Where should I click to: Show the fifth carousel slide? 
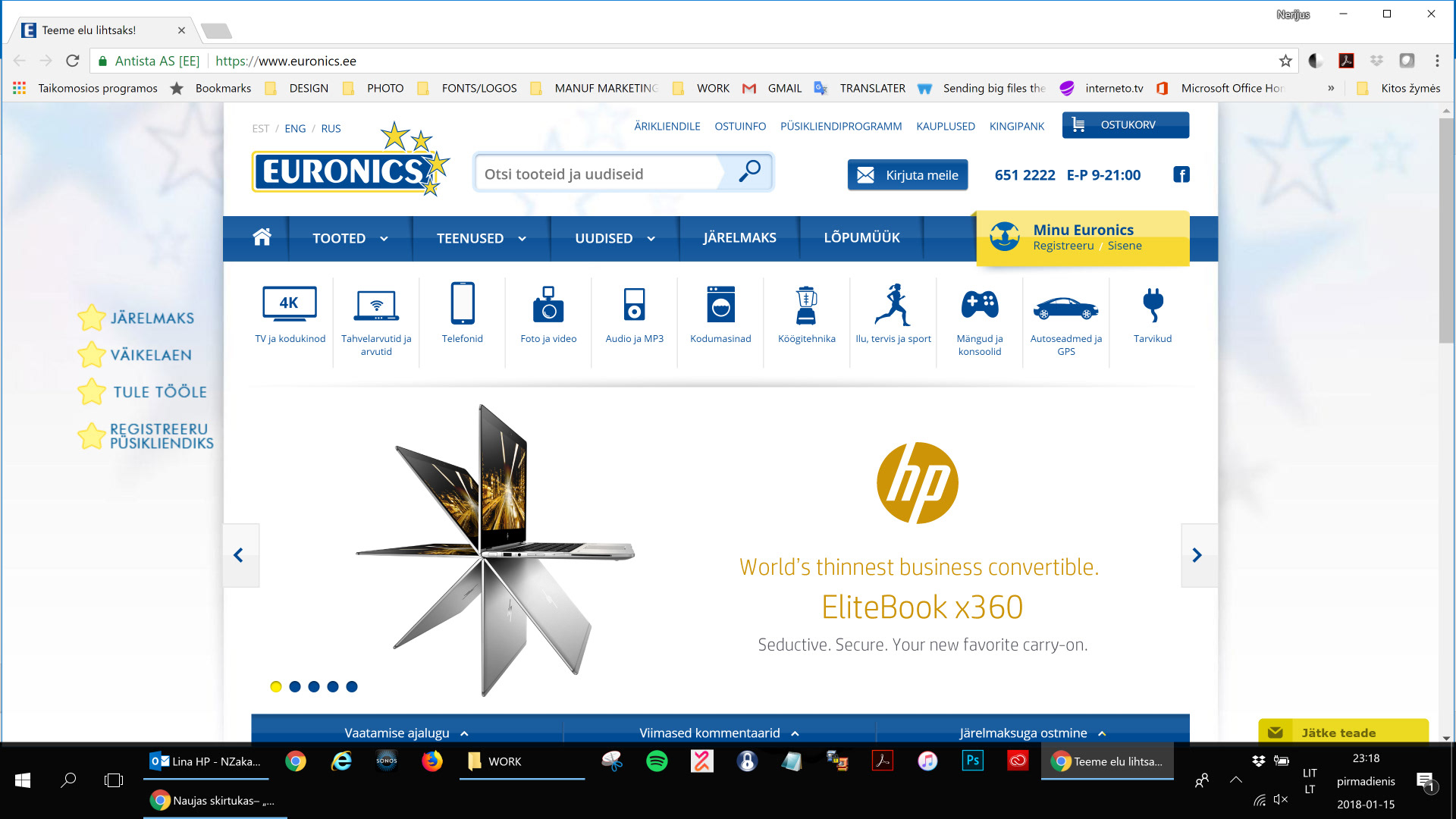[x=352, y=686]
